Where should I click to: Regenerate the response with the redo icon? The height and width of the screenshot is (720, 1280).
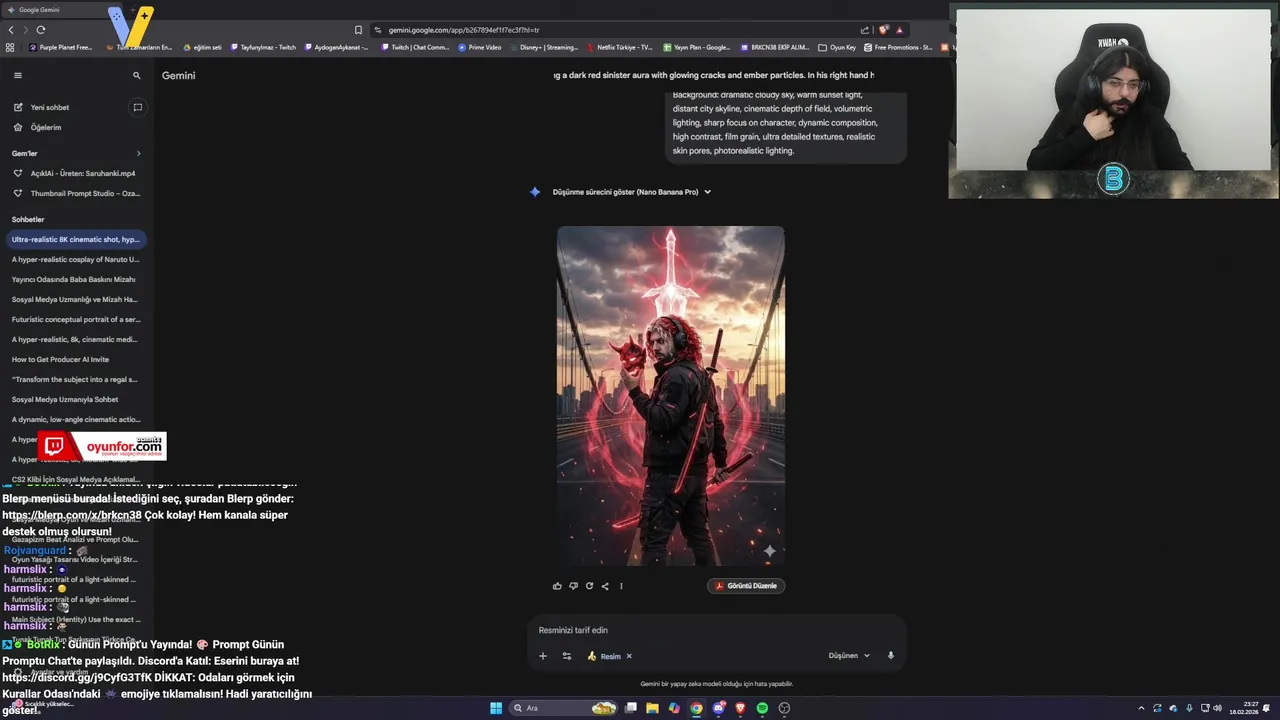click(x=589, y=586)
